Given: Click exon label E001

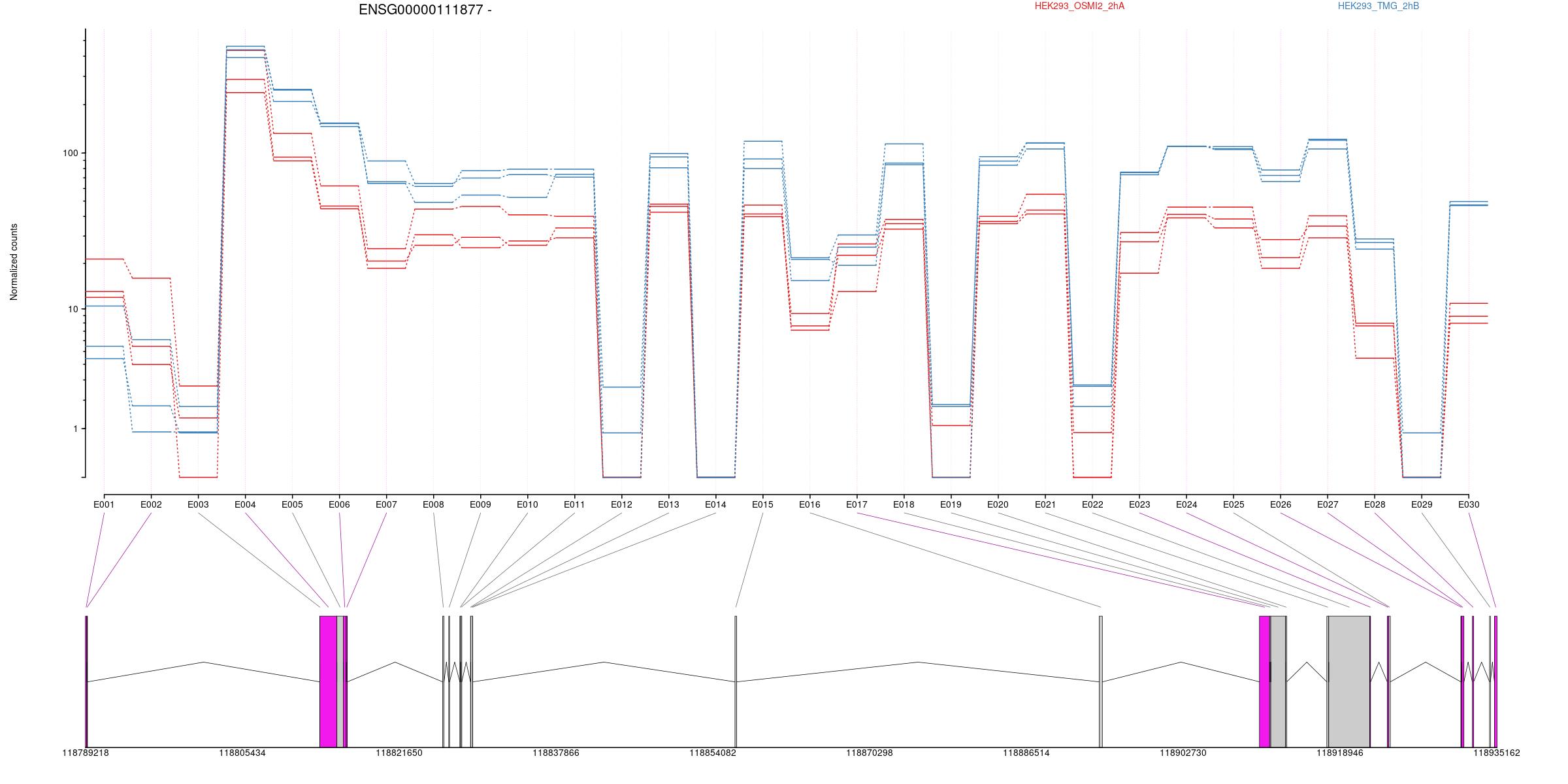Looking at the screenshot, I should [104, 504].
